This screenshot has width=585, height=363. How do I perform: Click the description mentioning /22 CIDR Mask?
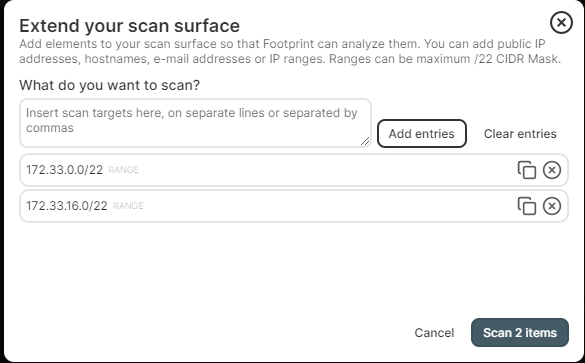coord(290,51)
